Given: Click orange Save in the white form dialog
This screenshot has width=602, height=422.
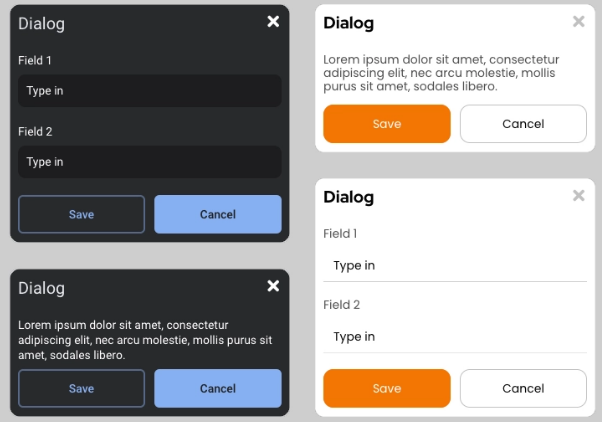Looking at the screenshot, I should (x=386, y=388).
